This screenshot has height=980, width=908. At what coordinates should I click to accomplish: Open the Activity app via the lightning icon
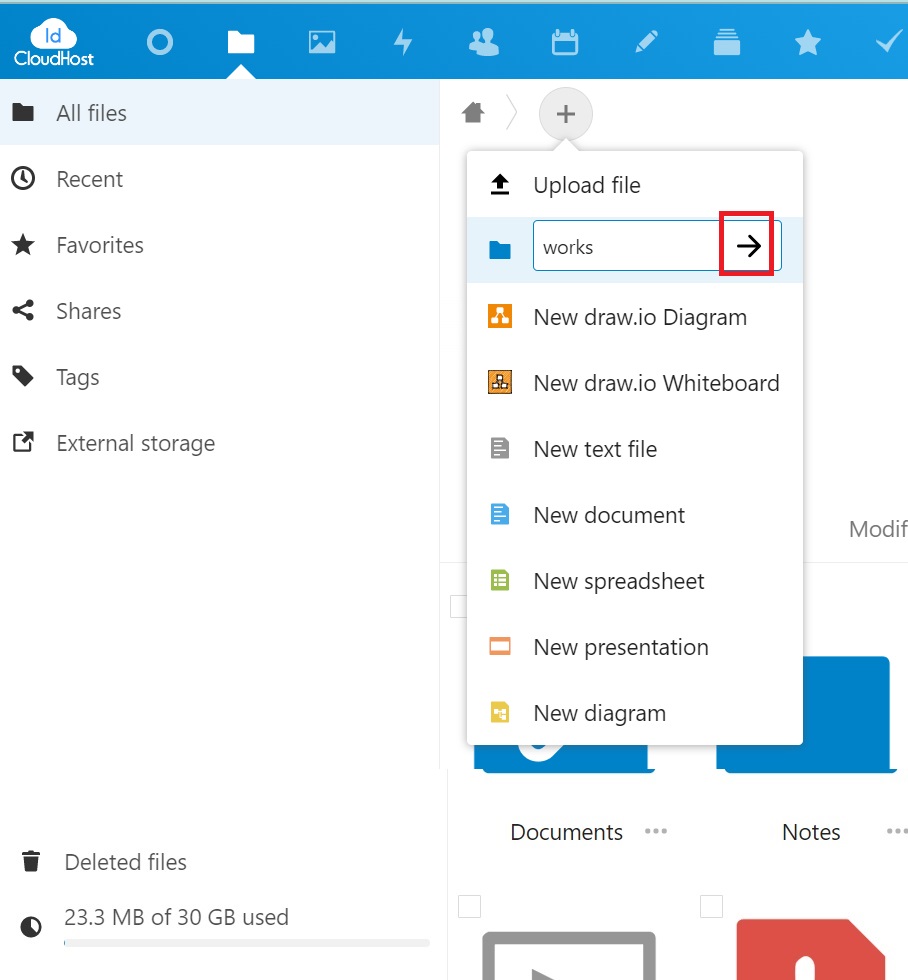tap(403, 41)
